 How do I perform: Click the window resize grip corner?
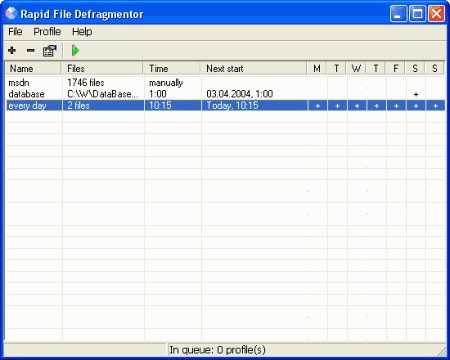[442, 351]
